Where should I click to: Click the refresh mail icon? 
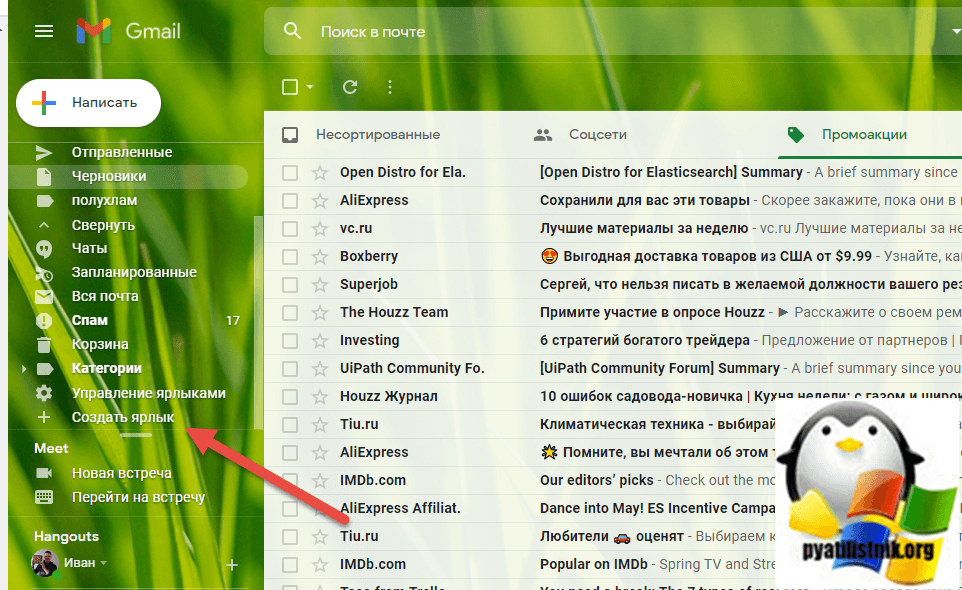coord(350,87)
